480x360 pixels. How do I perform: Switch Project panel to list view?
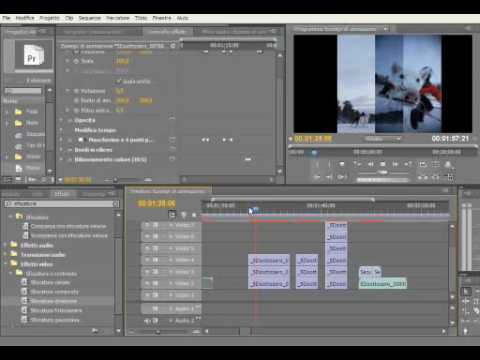pyautogui.click(x=7, y=180)
